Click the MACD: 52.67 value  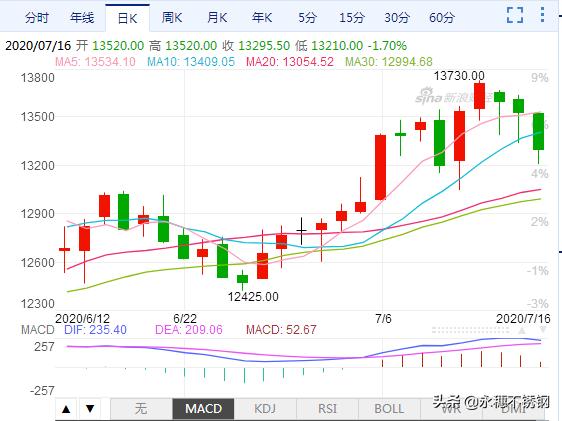[281, 330]
